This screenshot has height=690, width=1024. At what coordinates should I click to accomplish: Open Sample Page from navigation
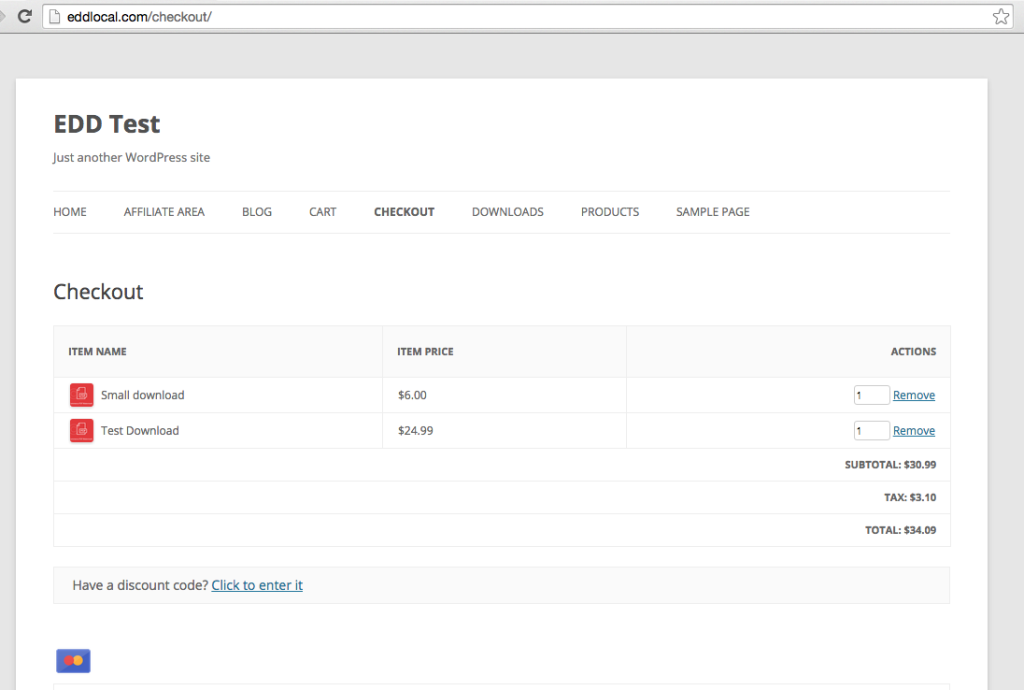(x=712, y=212)
